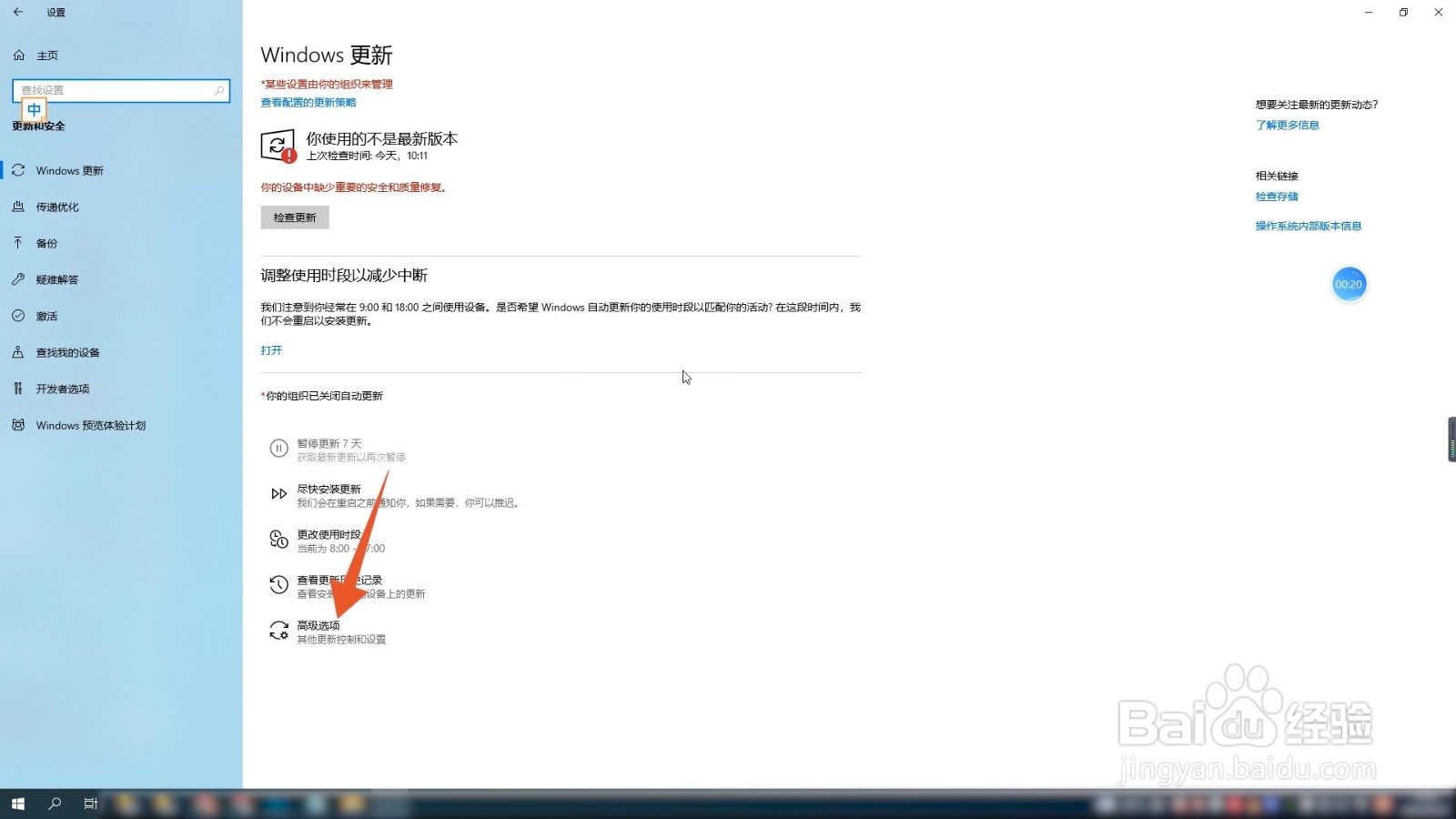This screenshot has height=819, width=1456.
Task: Click the 00:20 timer bubble
Action: tap(1349, 285)
